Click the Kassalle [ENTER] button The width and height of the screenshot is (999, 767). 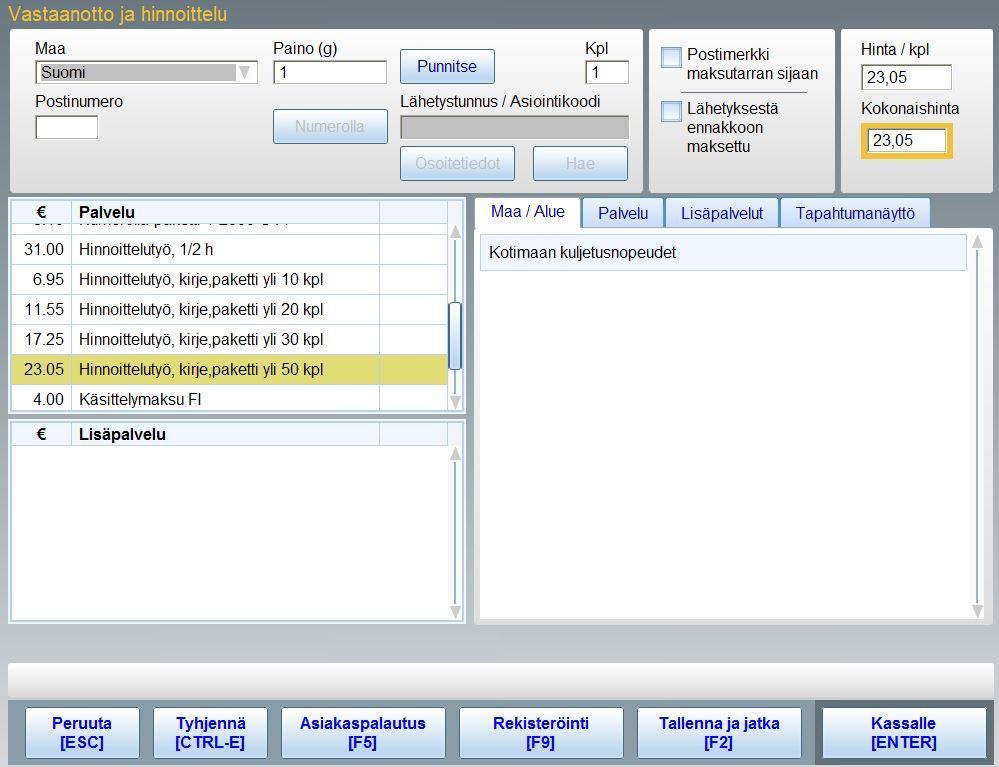point(904,733)
